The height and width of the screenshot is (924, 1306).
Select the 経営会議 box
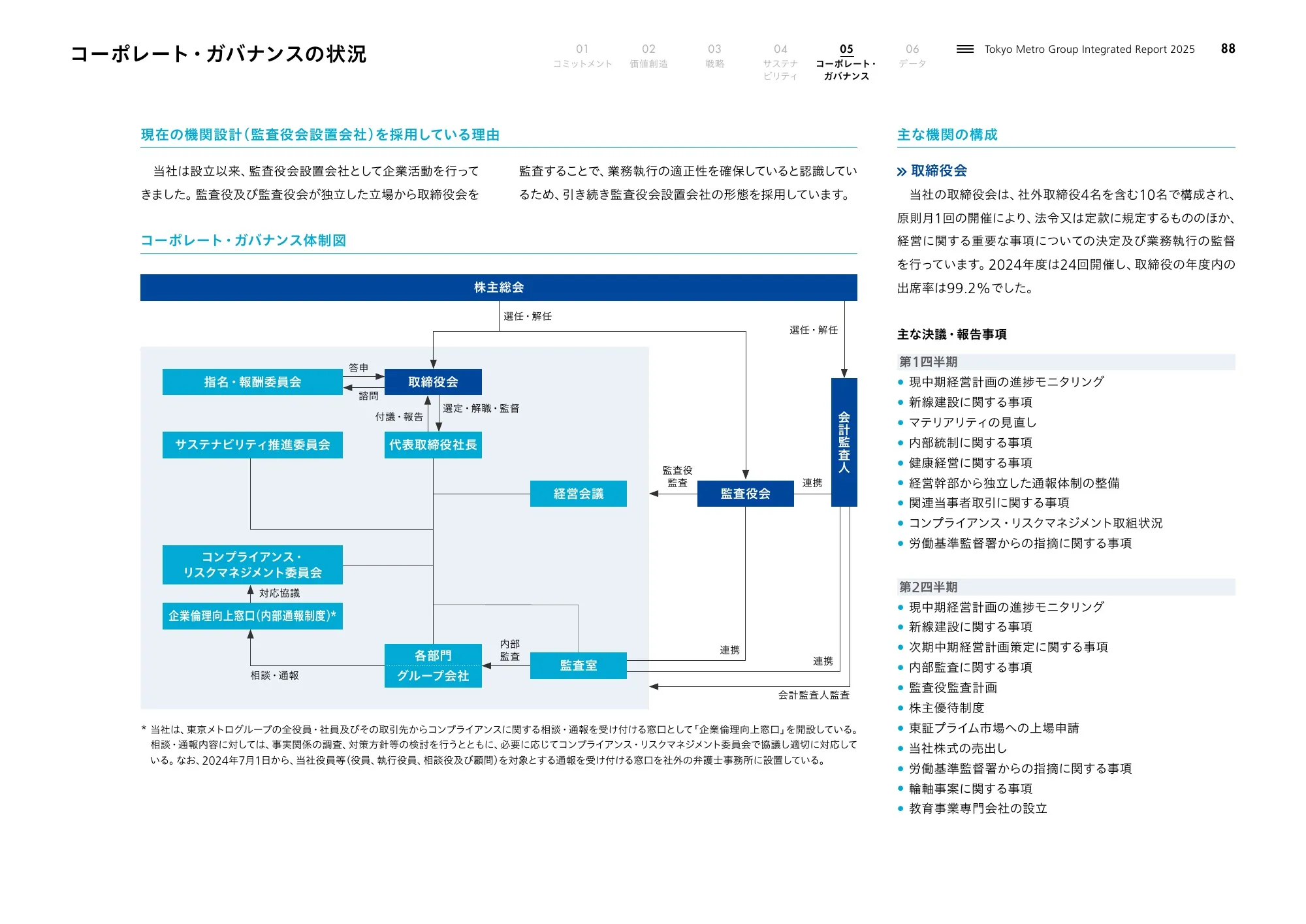point(578,494)
